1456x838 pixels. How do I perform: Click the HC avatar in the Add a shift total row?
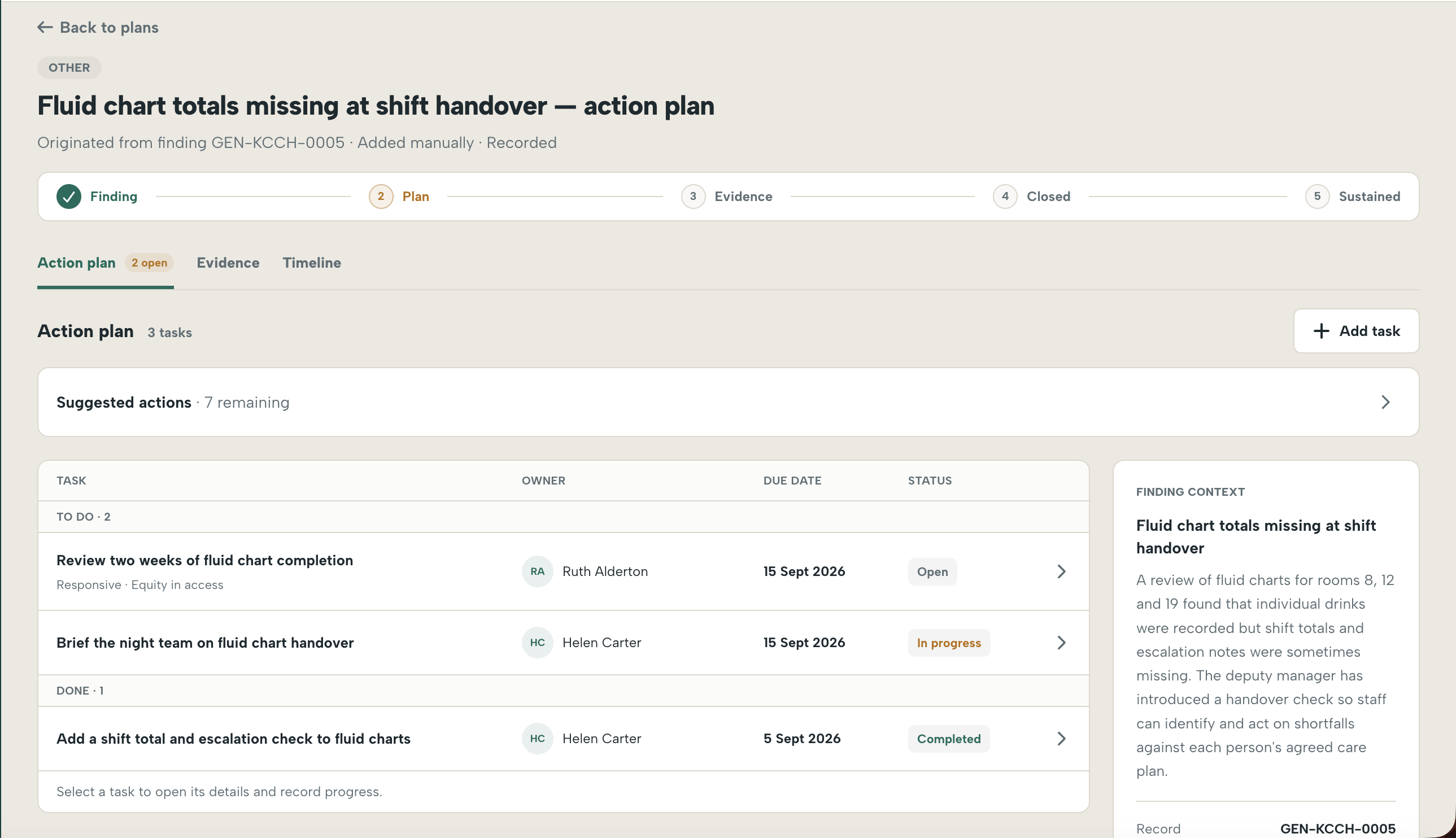point(537,739)
